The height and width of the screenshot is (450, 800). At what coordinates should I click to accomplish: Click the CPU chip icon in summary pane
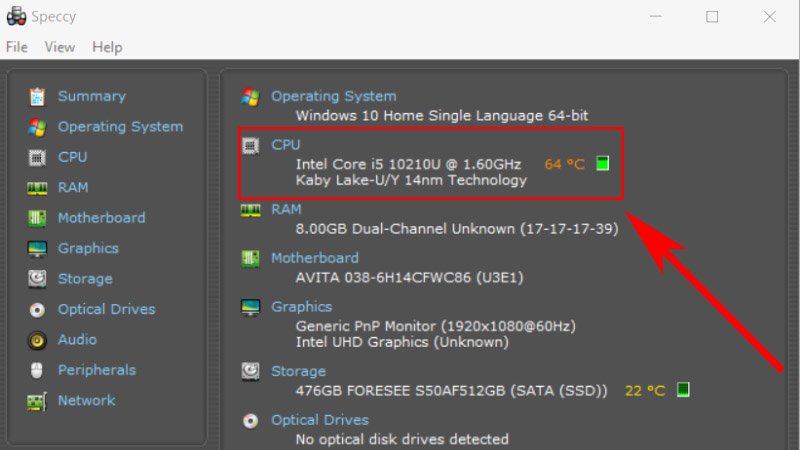[x=250, y=146]
